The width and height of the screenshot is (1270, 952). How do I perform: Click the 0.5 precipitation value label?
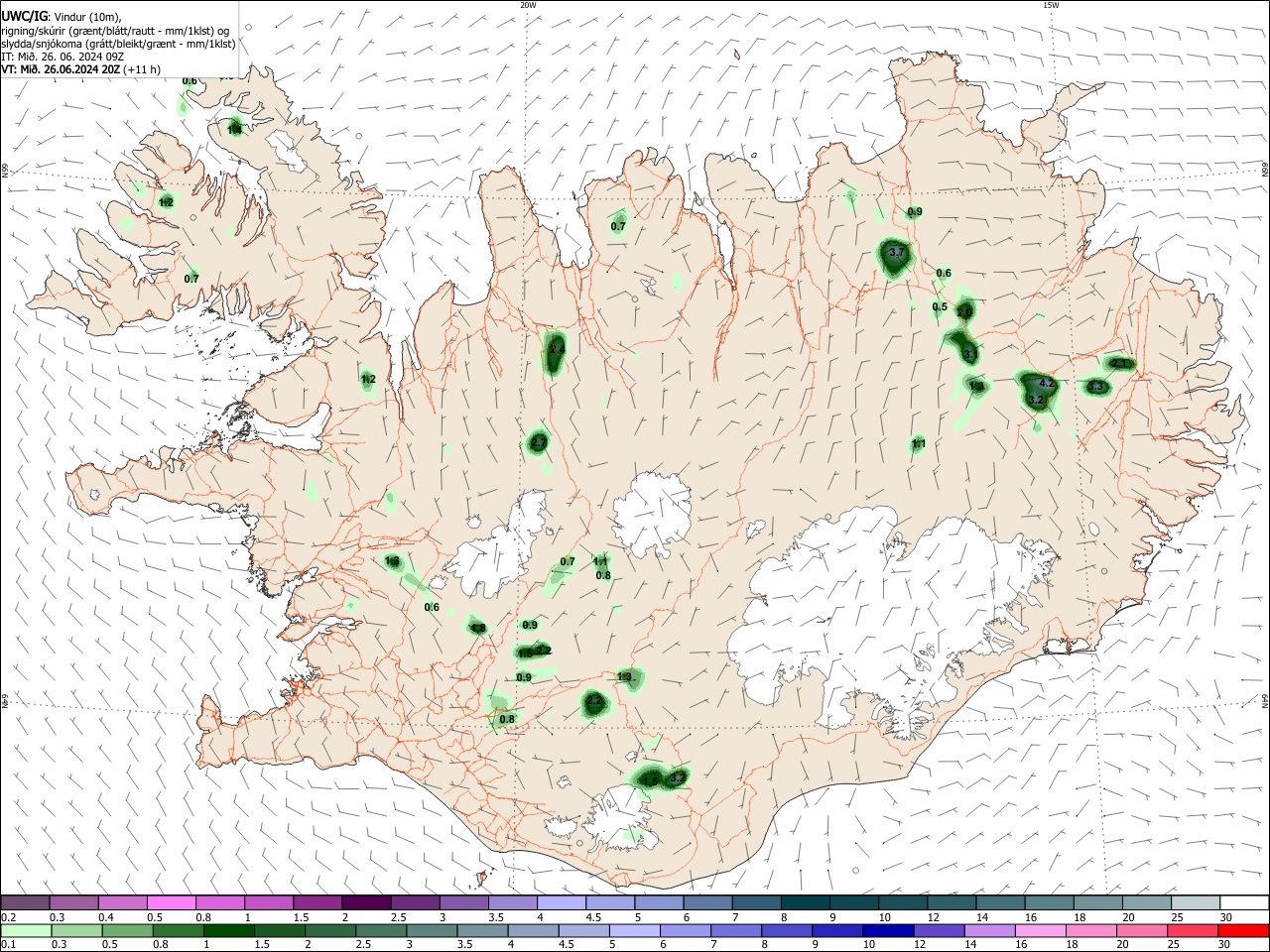coord(940,307)
